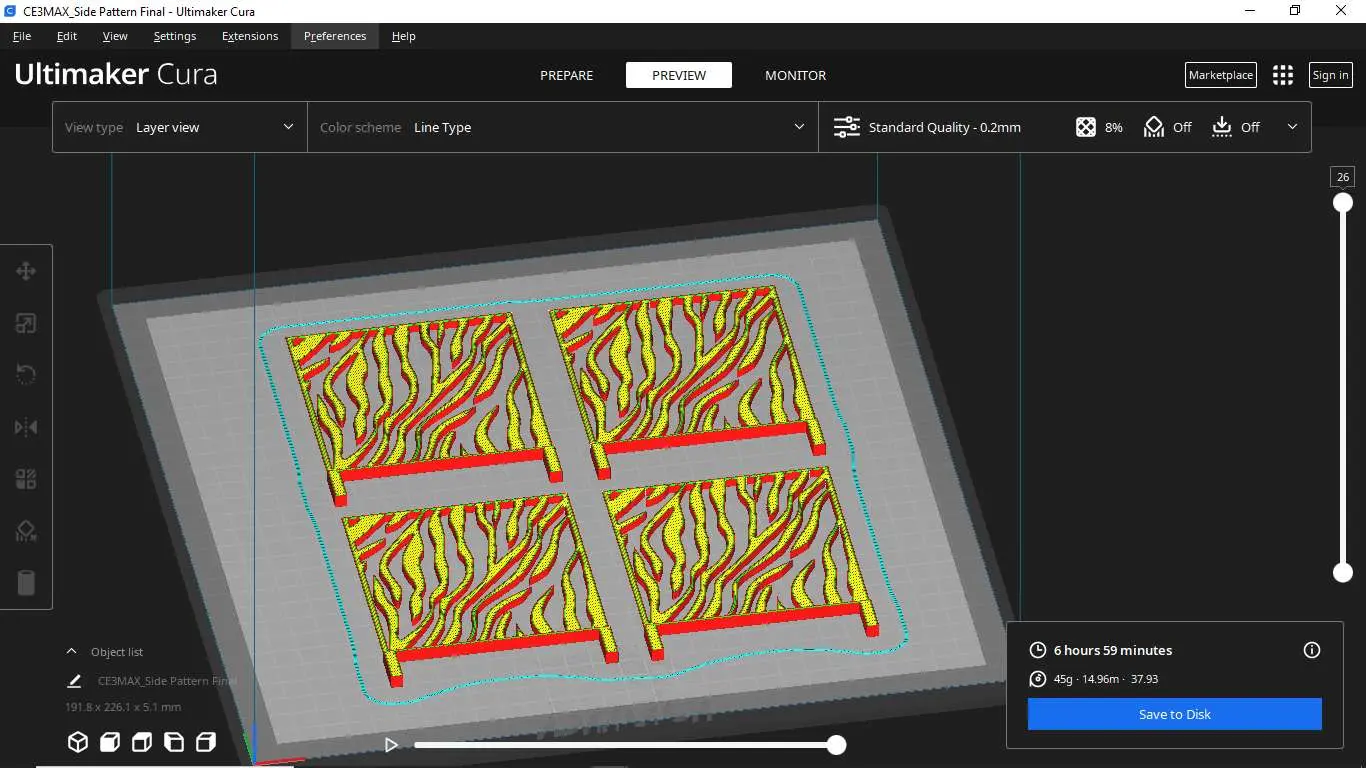Open the Settings menu
Screen dimensions: 1366x768
tap(175, 36)
